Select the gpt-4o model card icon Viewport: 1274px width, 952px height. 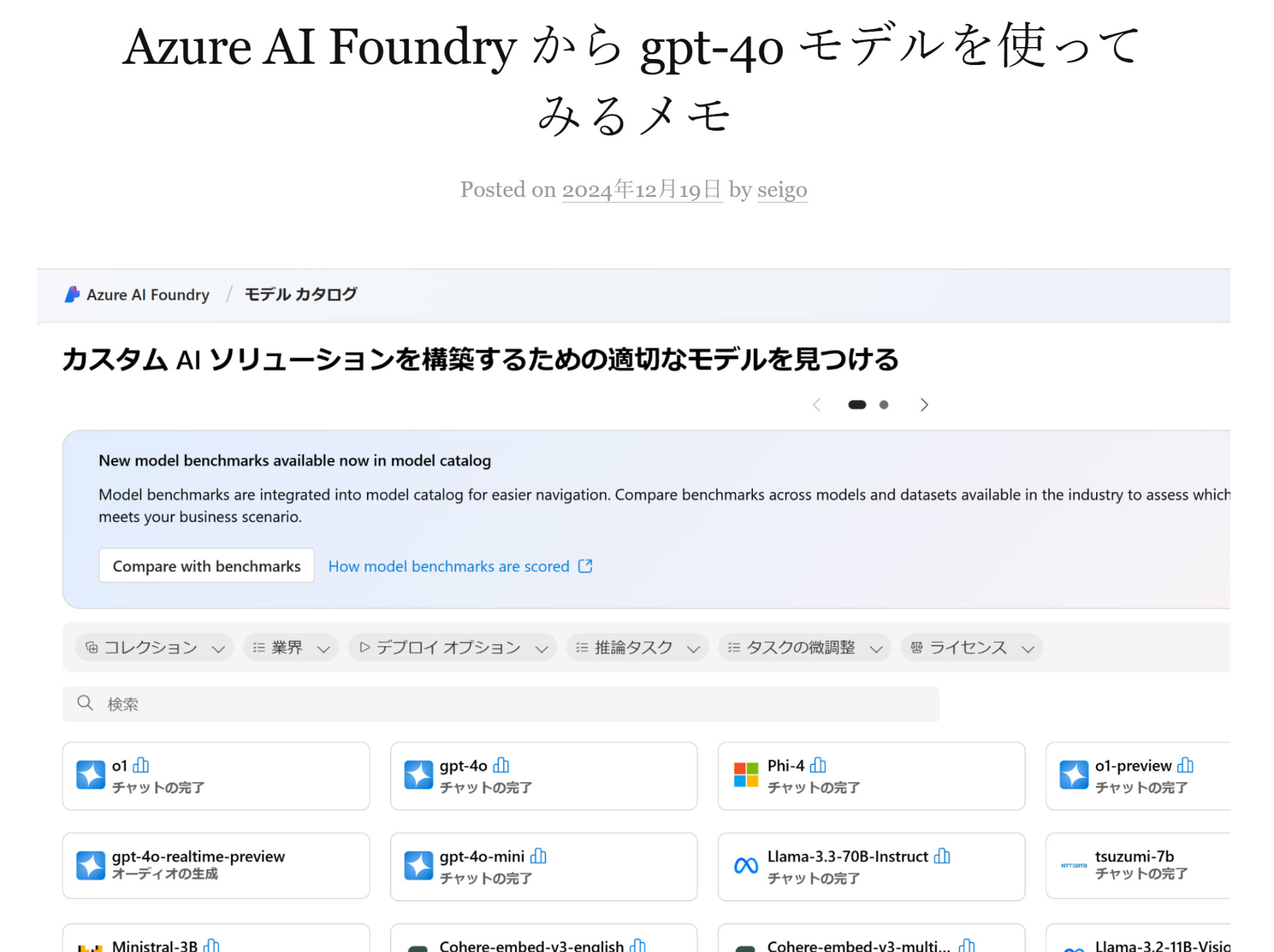(418, 775)
